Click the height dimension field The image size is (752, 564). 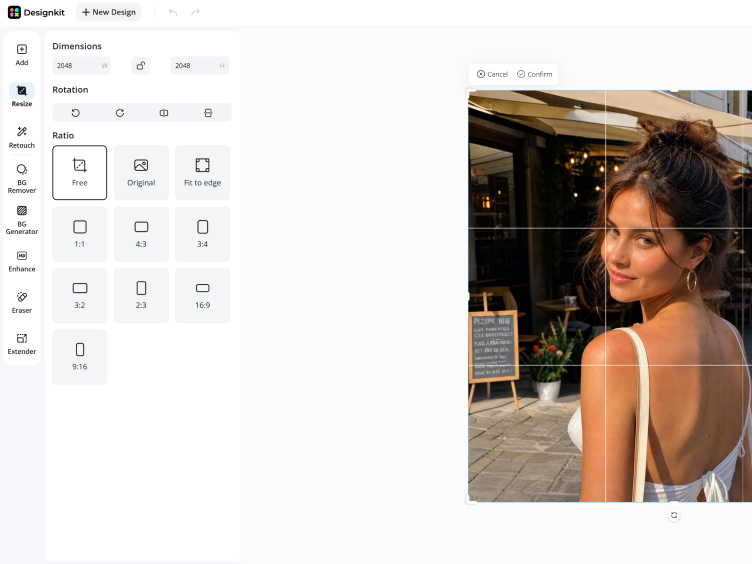200,66
